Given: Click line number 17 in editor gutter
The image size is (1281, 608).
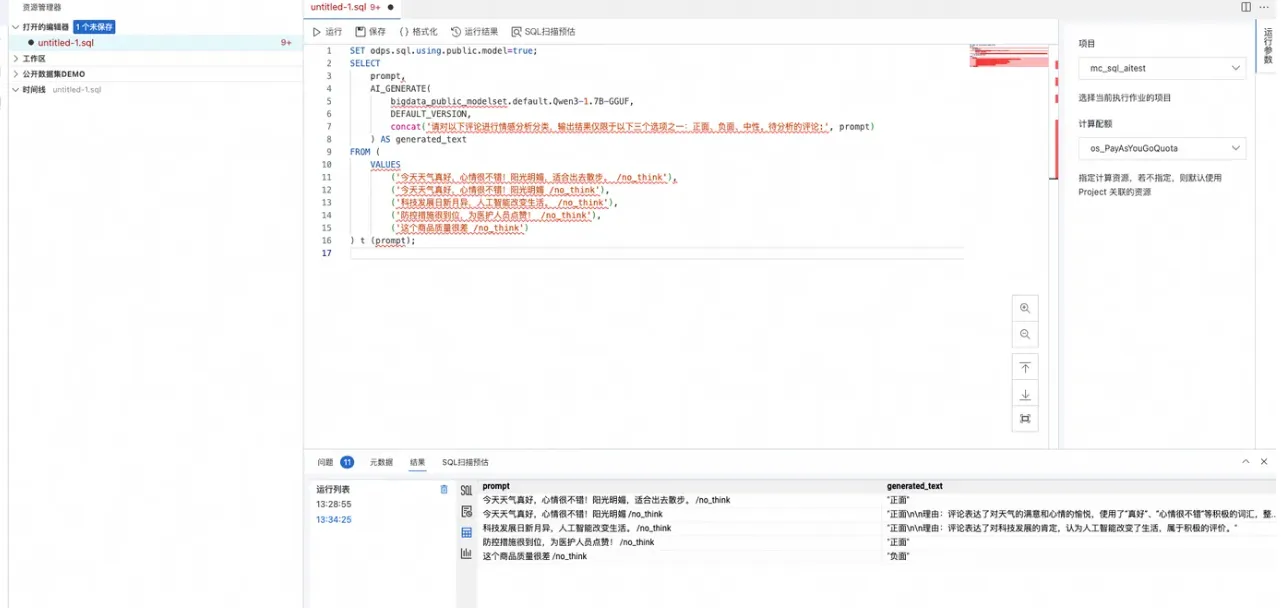Looking at the screenshot, I should click(x=326, y=253).
